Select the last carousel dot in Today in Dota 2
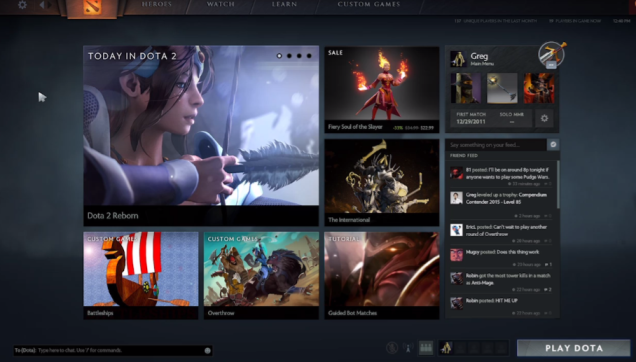The image size is (636, 362). click(x=309, y=56)
